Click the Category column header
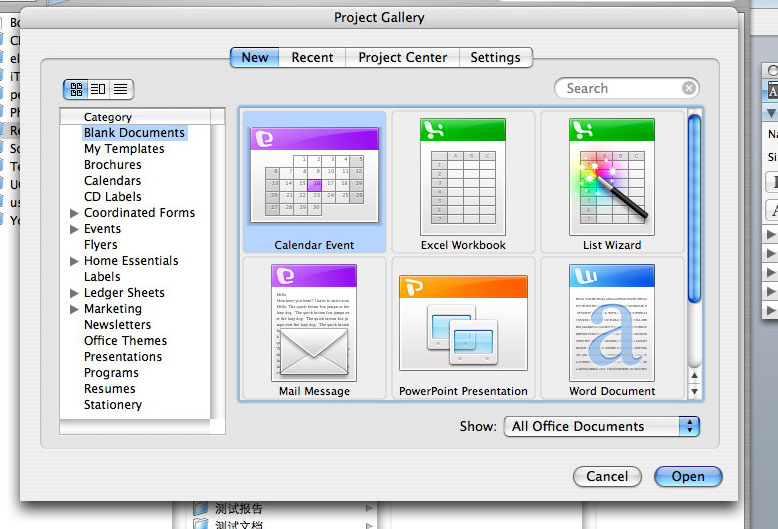The height and width of the screenshot is (529, 778). [x=135, y=117]
